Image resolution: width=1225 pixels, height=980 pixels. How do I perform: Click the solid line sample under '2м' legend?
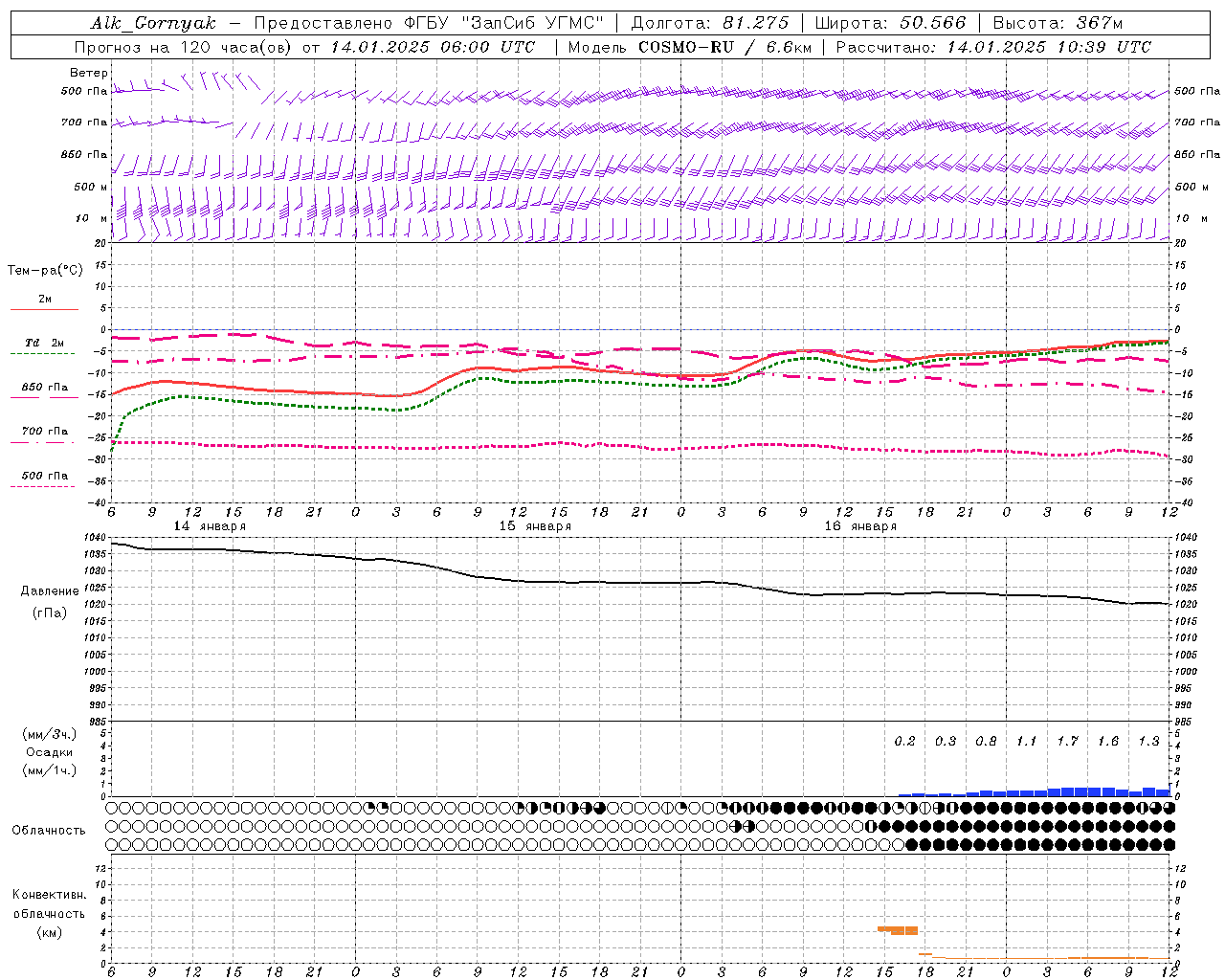tap(44, 309)
